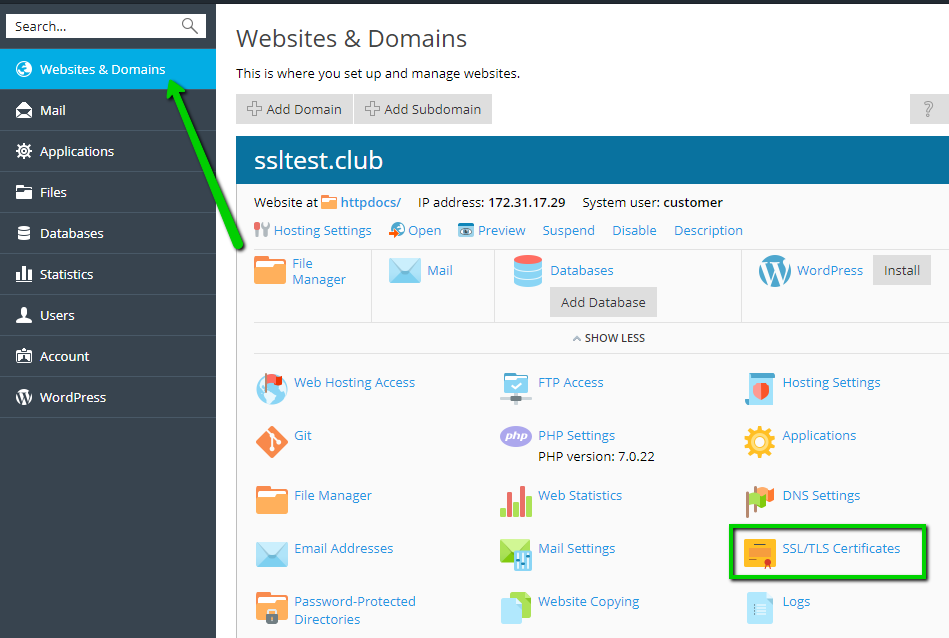Click the Password-Protected Directories folder icon
The height and width of the screenshot is (638, 949).
point(271,609)
